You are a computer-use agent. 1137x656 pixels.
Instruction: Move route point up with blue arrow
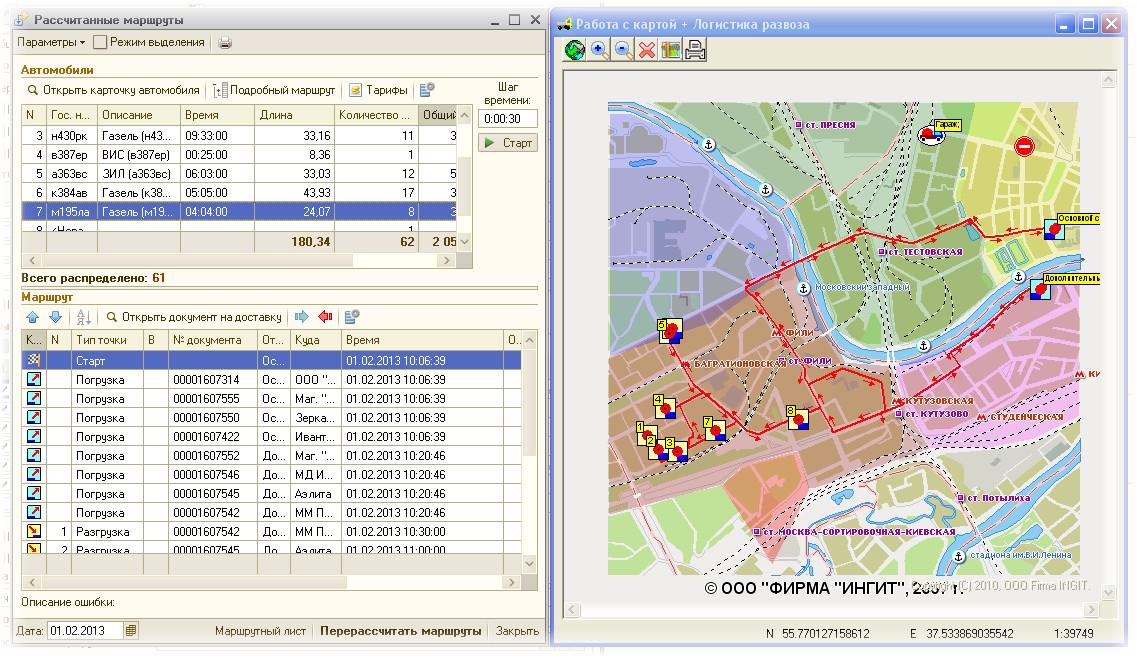31,317
